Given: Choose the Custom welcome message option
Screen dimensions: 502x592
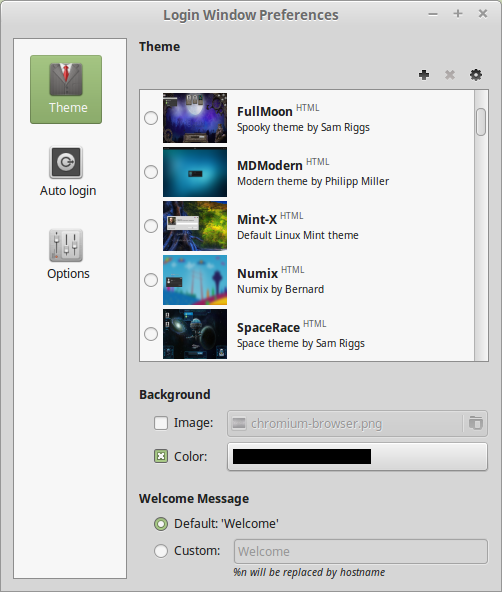Looking at the screenshot, I should pyautogui.click(x=161, y=551).
